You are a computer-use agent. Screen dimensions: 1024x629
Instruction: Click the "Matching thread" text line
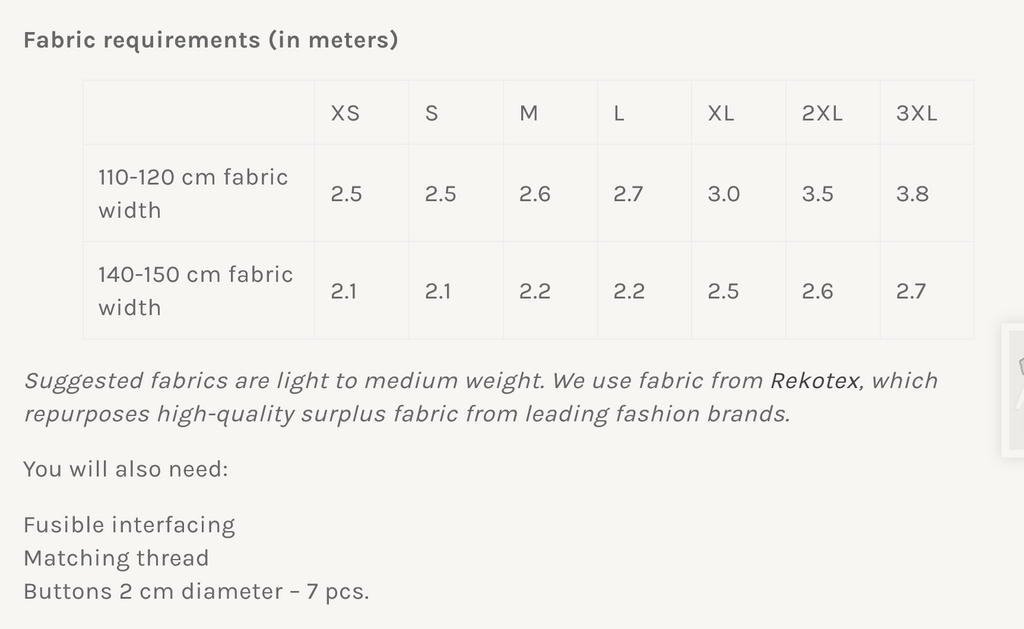pos(116,558)
